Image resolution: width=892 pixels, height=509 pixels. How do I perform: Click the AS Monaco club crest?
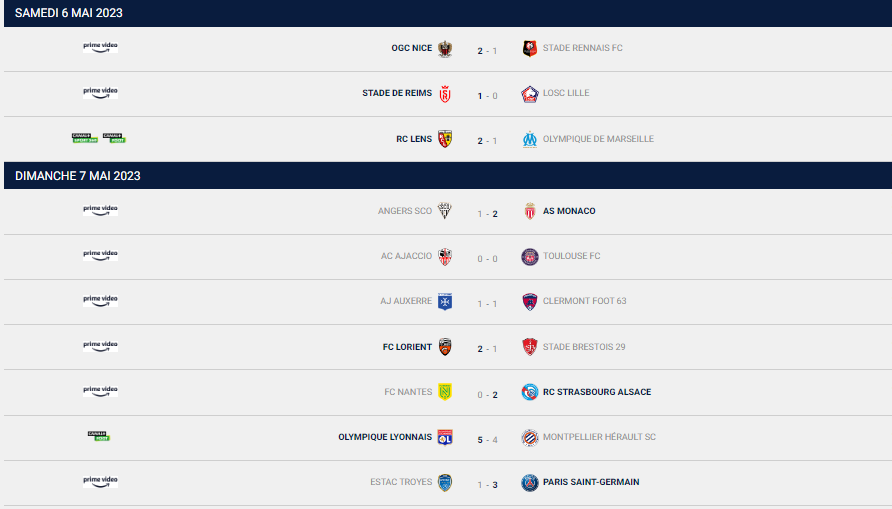coord(530,211)
